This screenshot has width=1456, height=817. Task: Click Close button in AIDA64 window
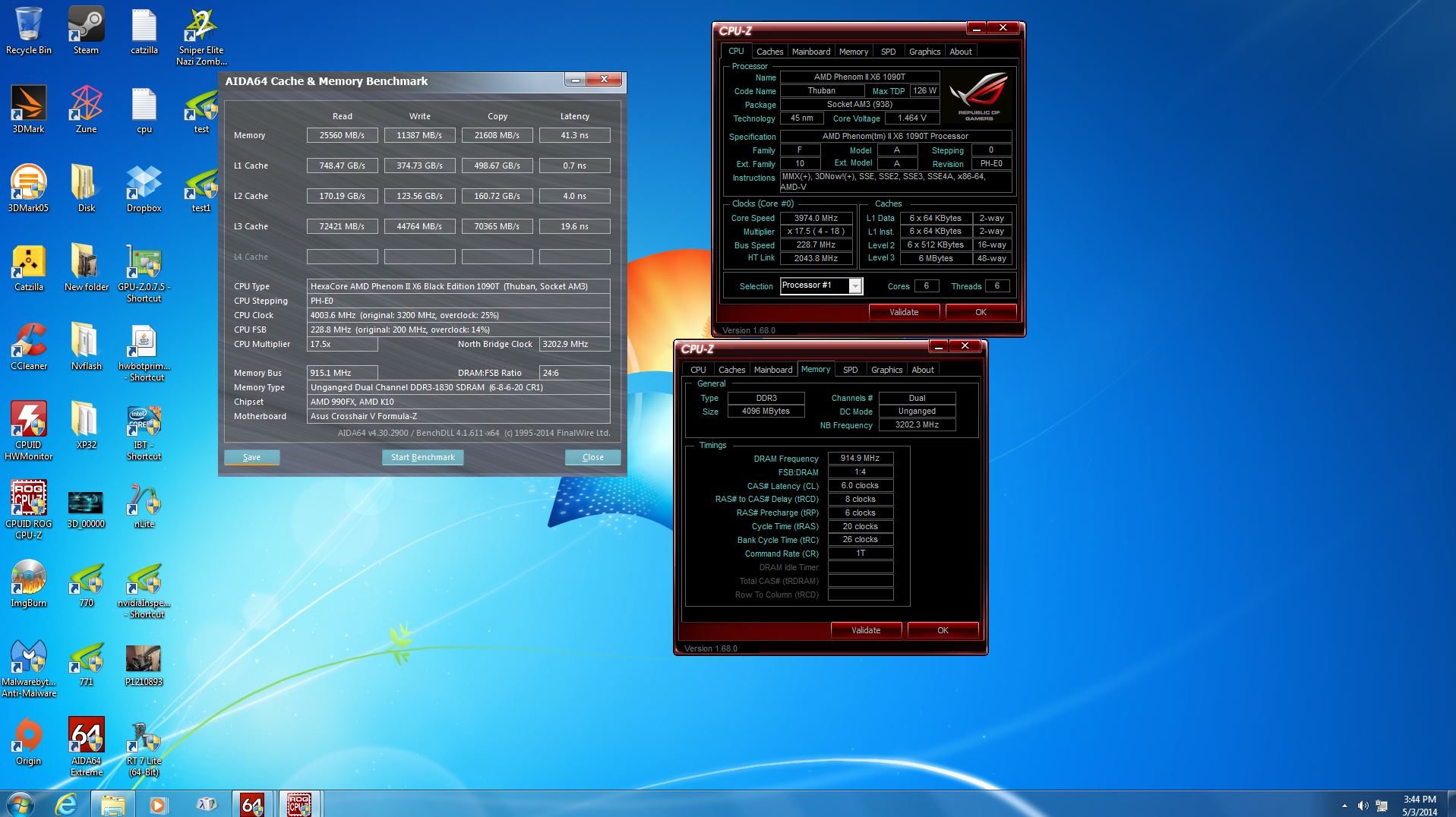click(592, 457)
